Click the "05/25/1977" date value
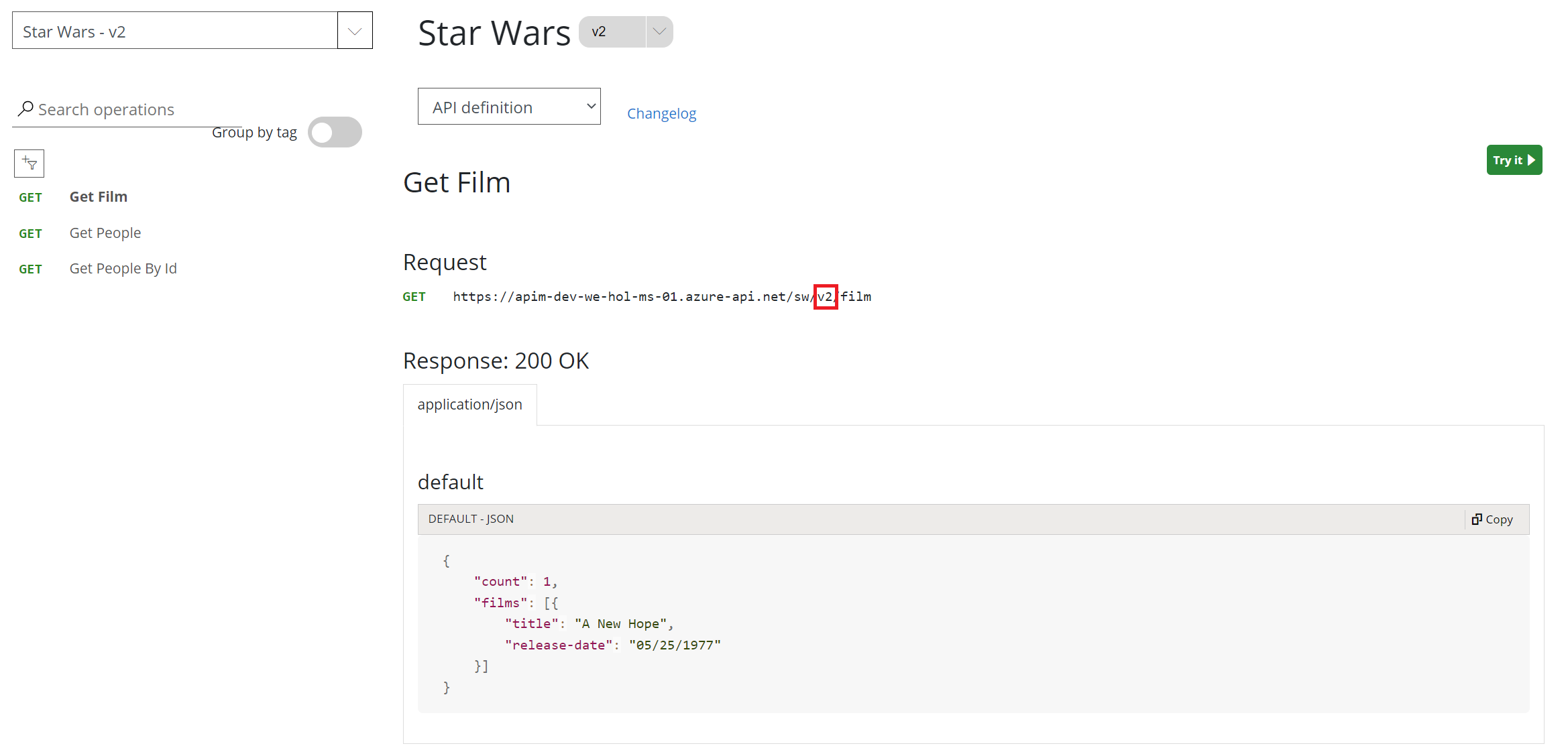This screenshot has height=752, width=1568. point(675,645)
